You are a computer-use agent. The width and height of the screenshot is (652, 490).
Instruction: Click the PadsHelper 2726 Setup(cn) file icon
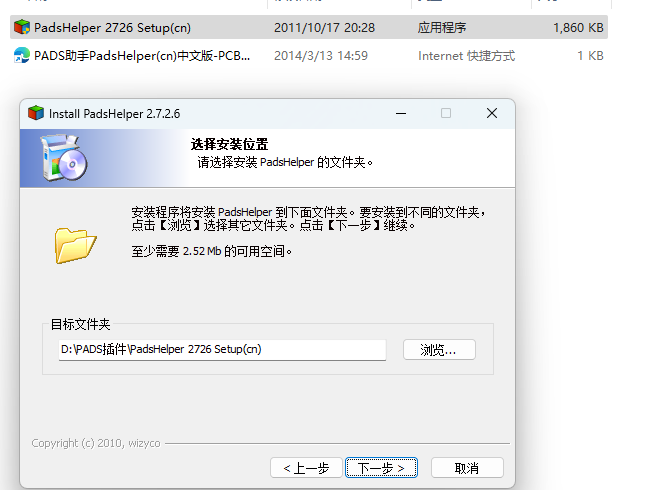(22, 27)
